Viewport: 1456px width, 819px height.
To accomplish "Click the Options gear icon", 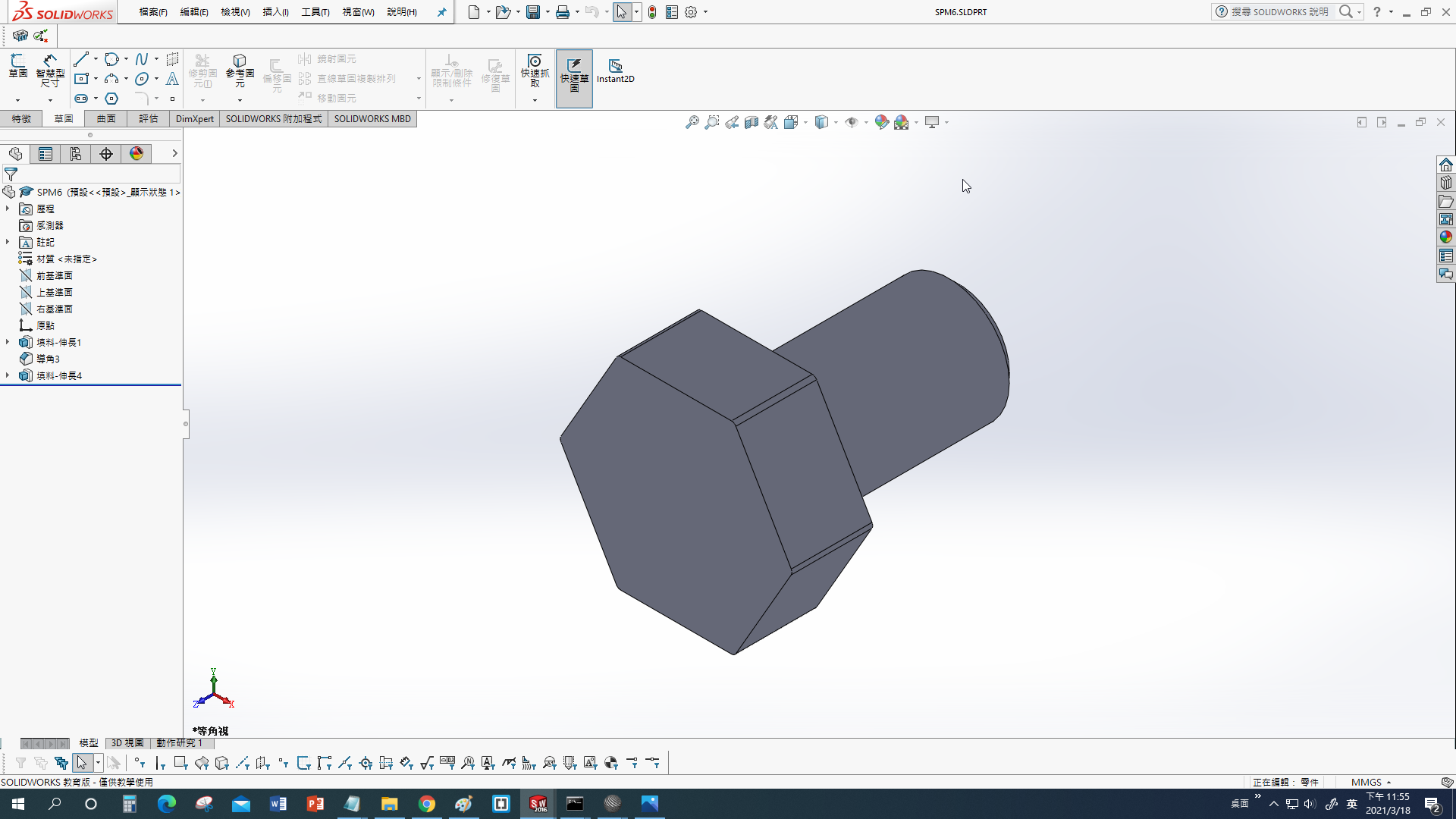I will click(691, 12).
